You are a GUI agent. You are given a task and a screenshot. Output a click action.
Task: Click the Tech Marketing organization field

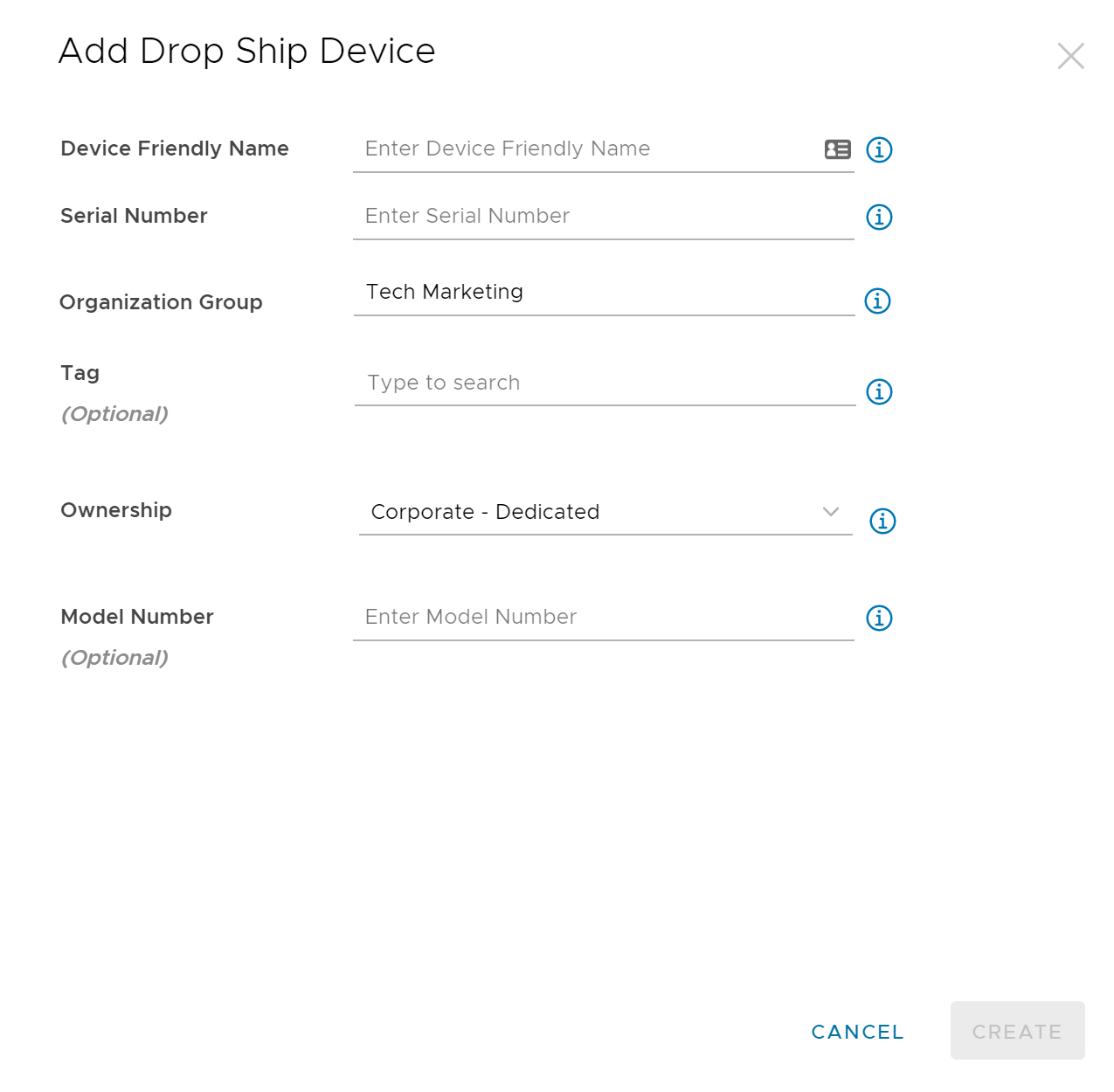(605, 292)
